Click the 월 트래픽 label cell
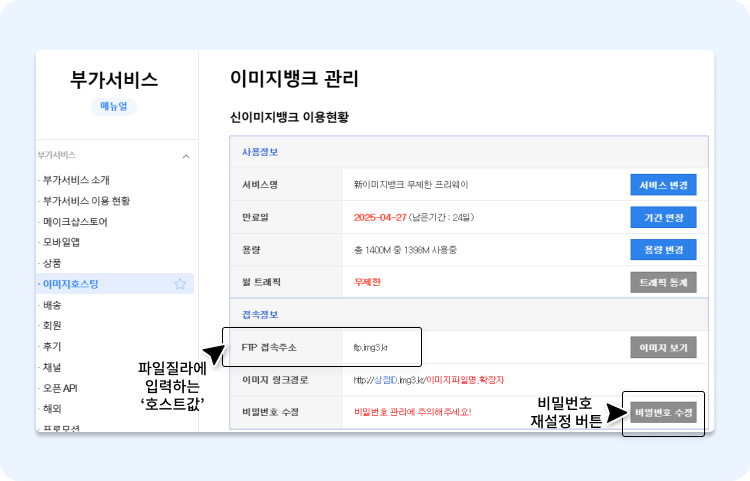 tap(286, 282)
